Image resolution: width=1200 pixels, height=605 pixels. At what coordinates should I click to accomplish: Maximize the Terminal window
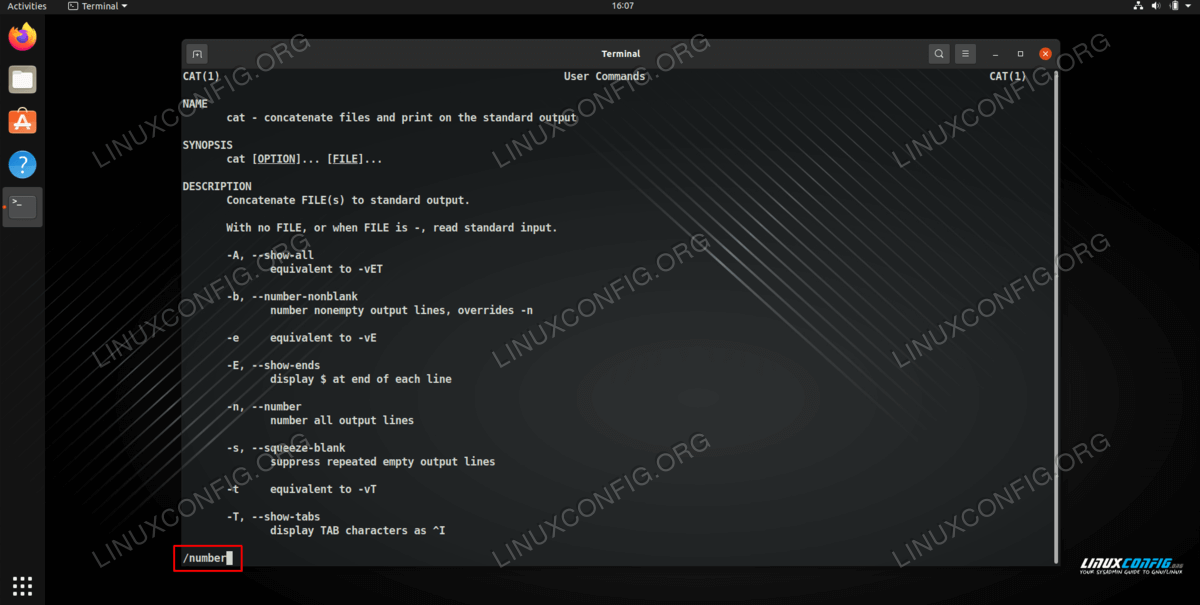point(1020,53)
